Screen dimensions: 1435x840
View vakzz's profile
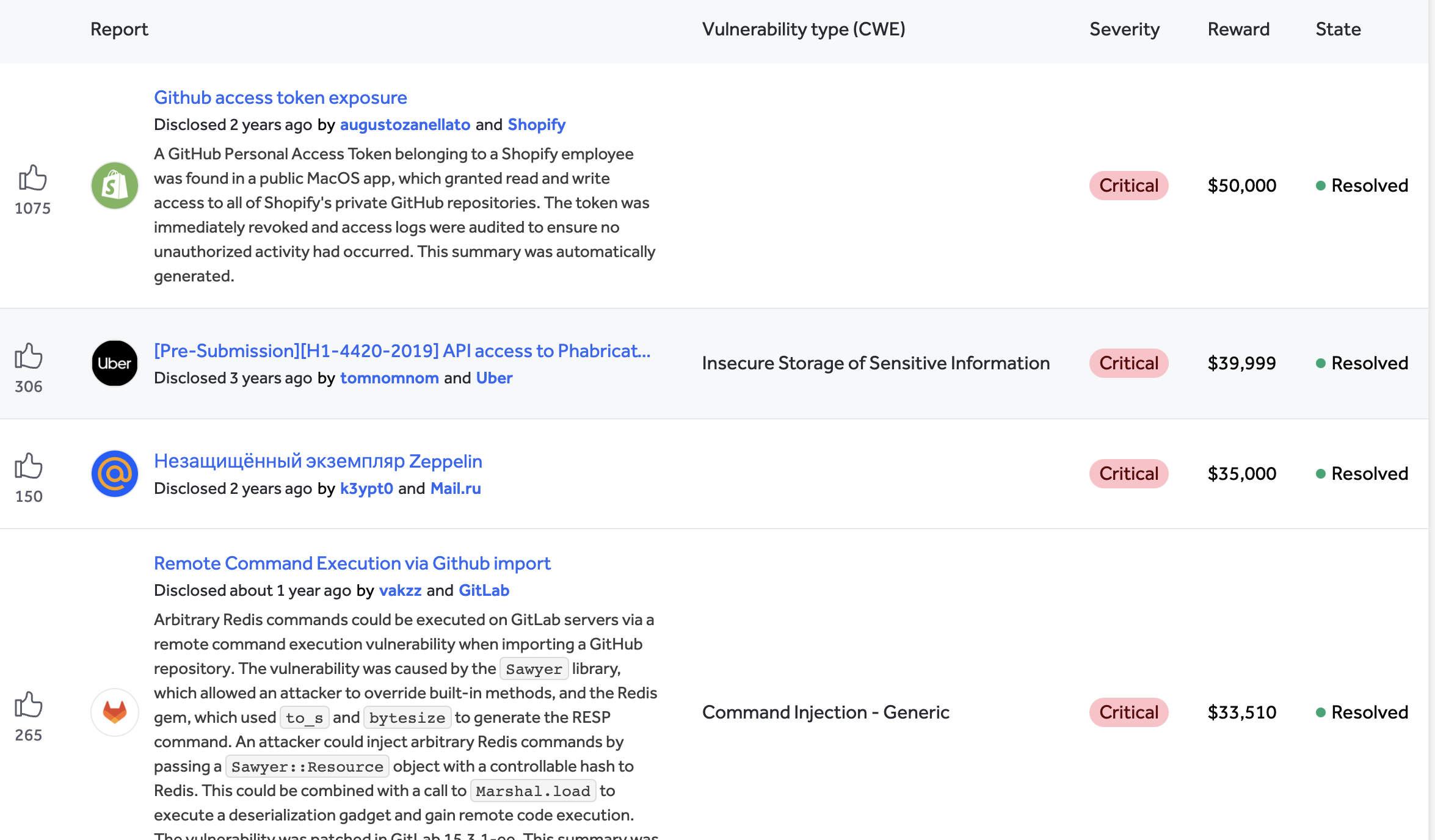point(400,590)
